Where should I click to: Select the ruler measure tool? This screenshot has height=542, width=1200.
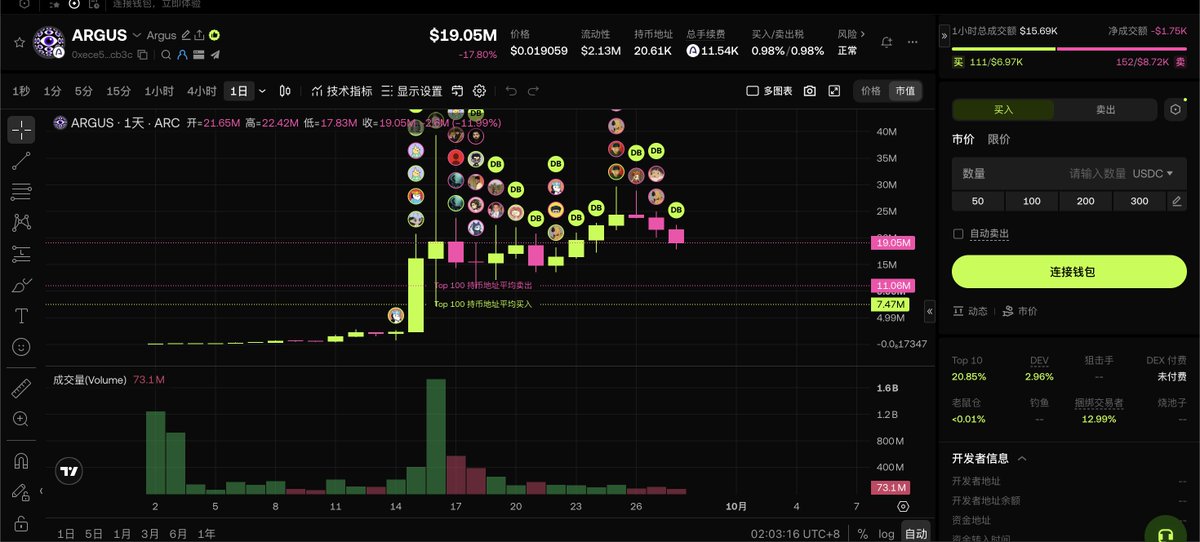[21, 389]
